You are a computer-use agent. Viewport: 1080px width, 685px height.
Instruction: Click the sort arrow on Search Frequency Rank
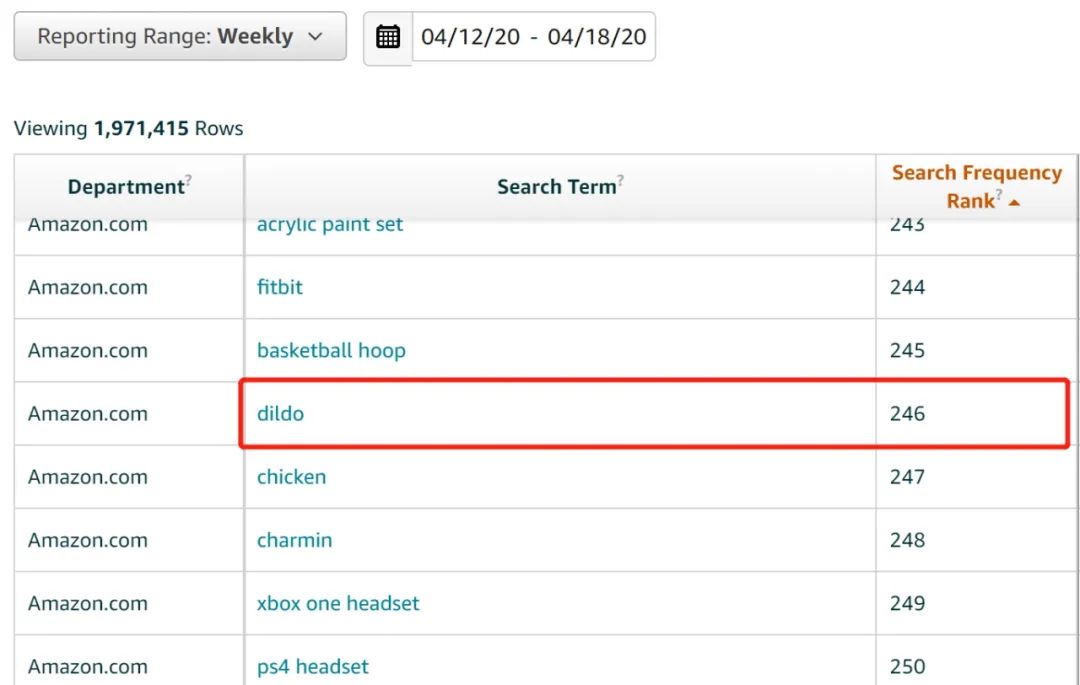tap(1014, 202)
